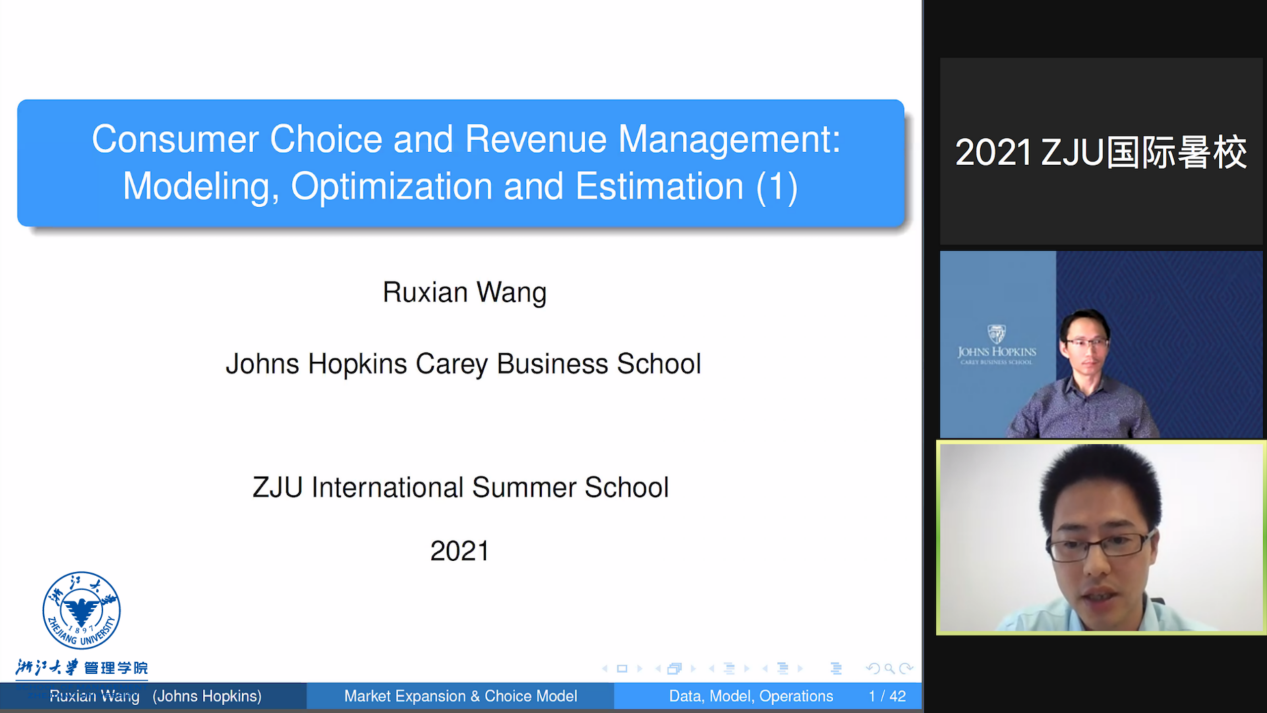This screenshot has width=1267, height=713.
Task: Select the 2021 ZJU国际暑校 participant tile
Action: point(1101,152)
